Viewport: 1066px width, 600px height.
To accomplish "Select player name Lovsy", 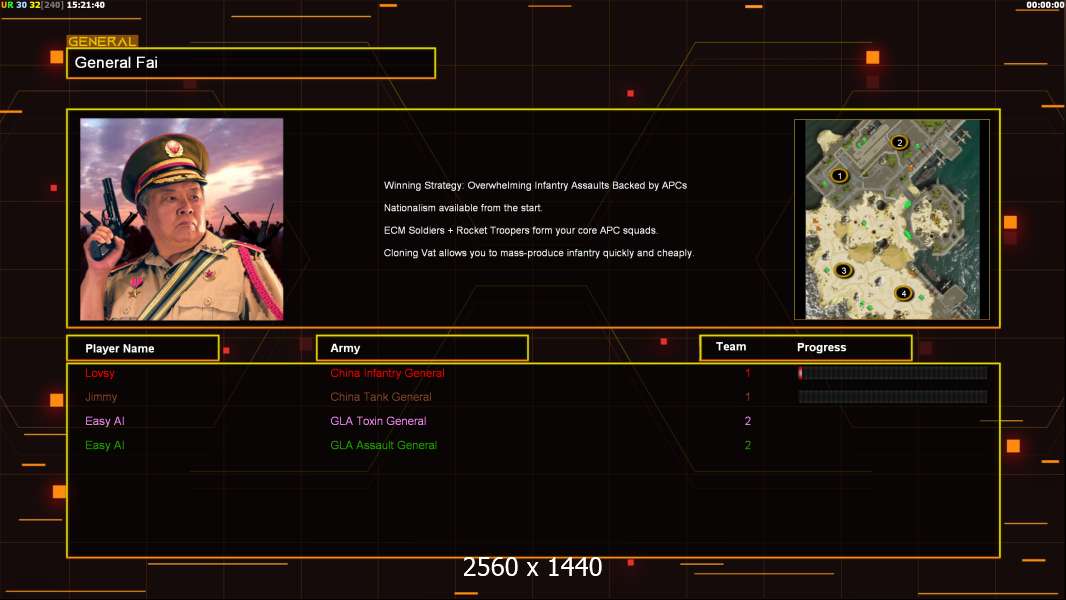I will pyautogui.click(x=100, y=373).
